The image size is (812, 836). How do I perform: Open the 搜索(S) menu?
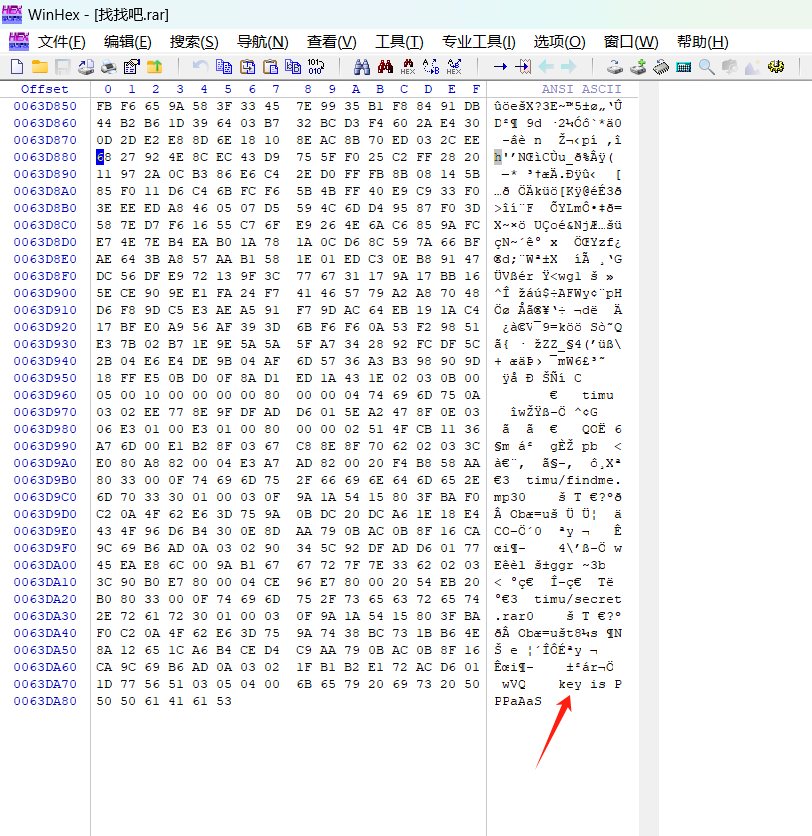(x=194, y=42)
